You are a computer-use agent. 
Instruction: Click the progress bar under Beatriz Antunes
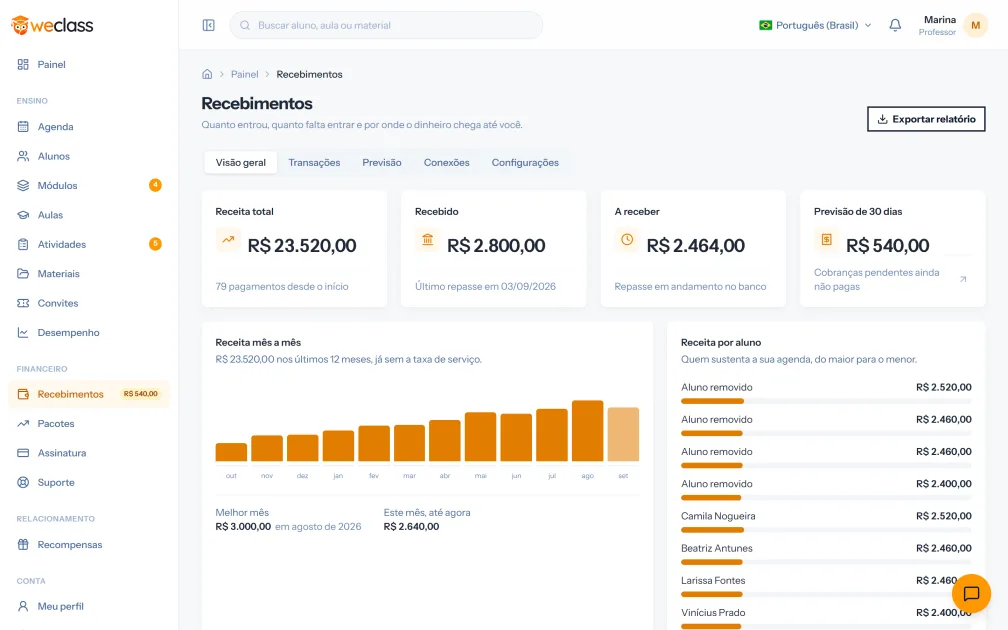coord(826,562)
